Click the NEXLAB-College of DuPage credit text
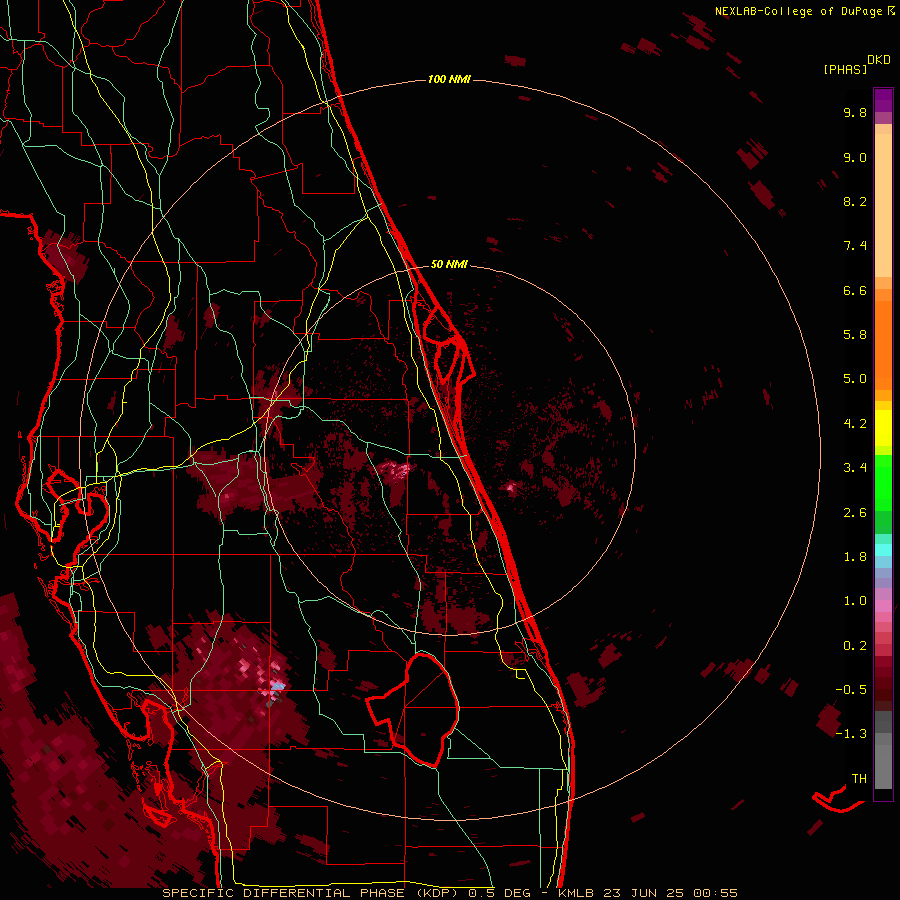900x900 pixels. point(800,11)
